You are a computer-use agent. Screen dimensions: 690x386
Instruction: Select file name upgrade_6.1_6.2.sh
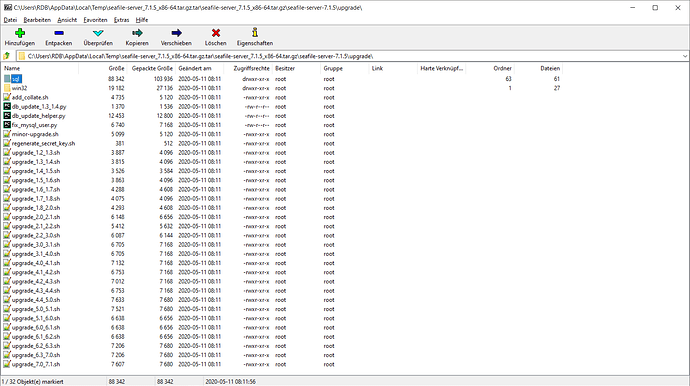pyautogui.click(x=36, y=337)
